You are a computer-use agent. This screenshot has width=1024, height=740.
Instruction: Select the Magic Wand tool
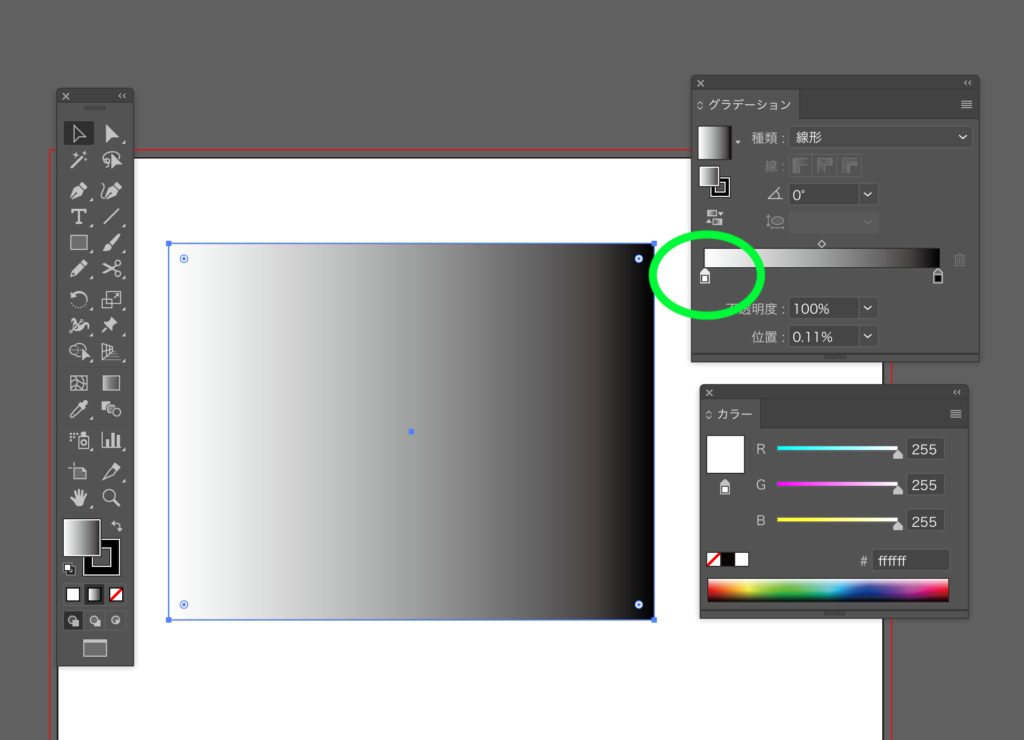79,161
